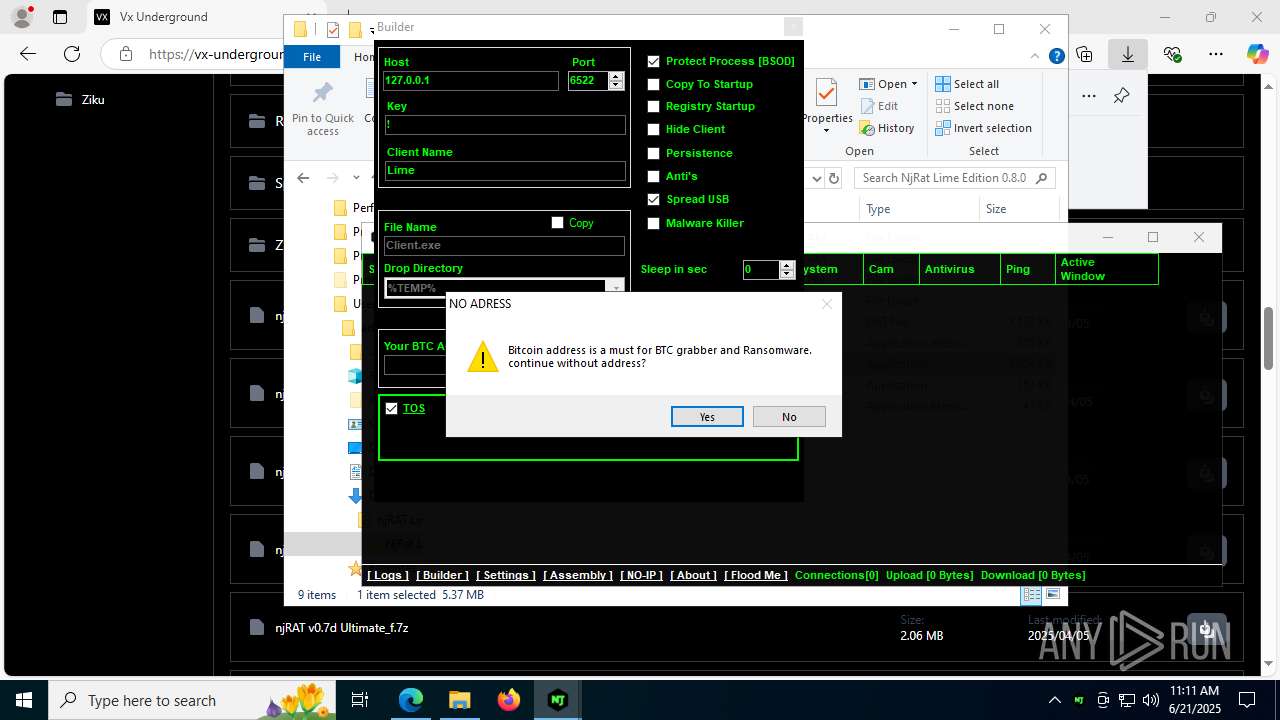This screenshot has height=720, width=1280.
Task: Open the Windows Start menu
Action: click(x=24, y=700)
